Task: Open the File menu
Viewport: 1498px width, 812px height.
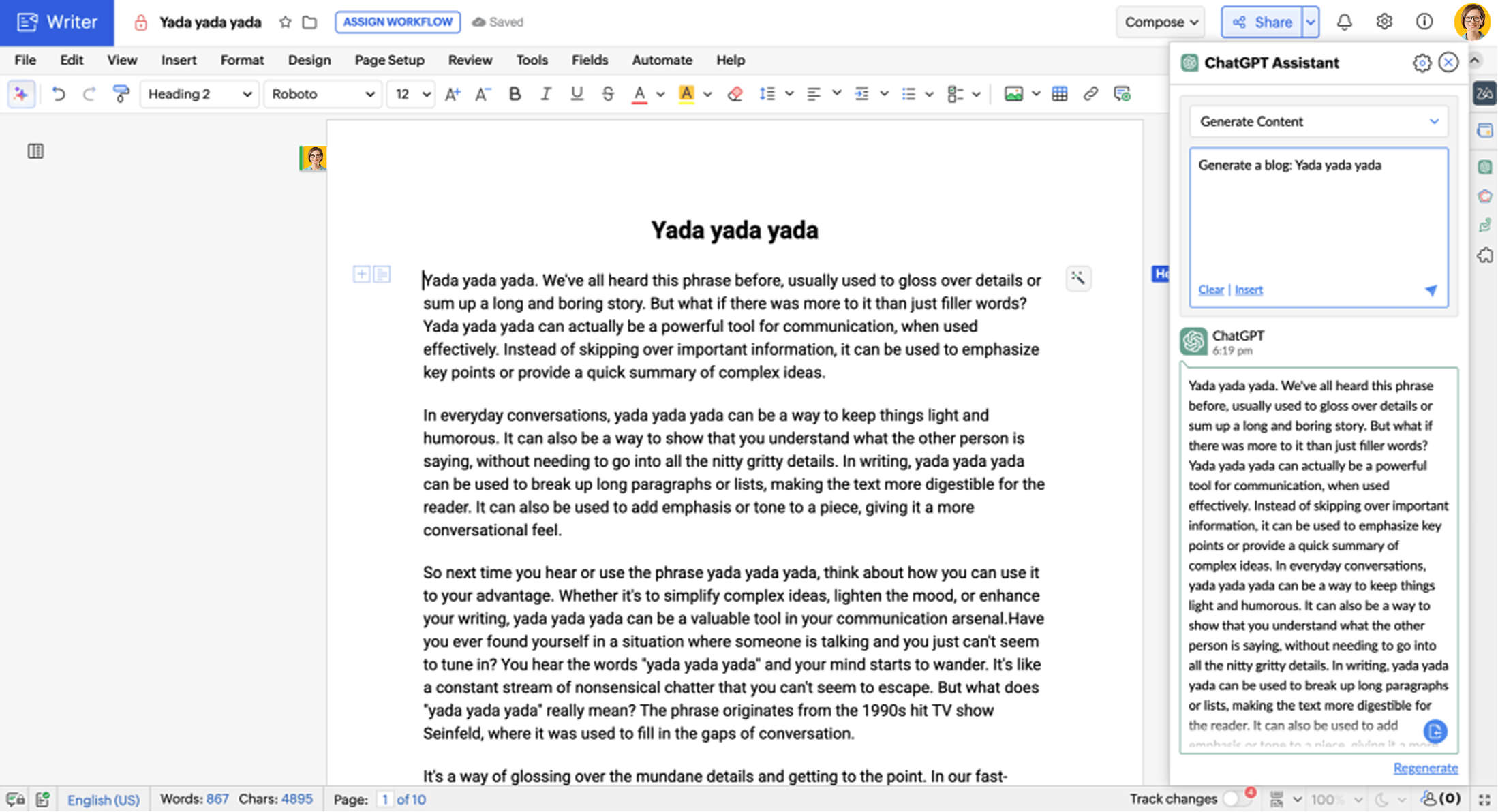Action: [25, 60]
